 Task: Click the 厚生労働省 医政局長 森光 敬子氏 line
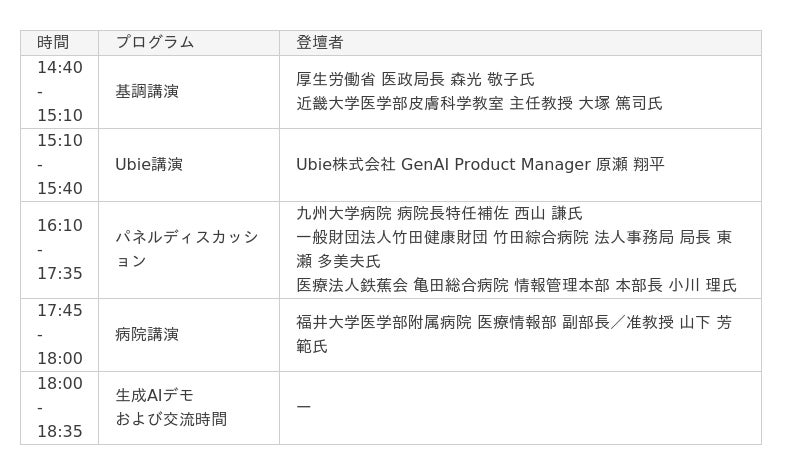415,80
